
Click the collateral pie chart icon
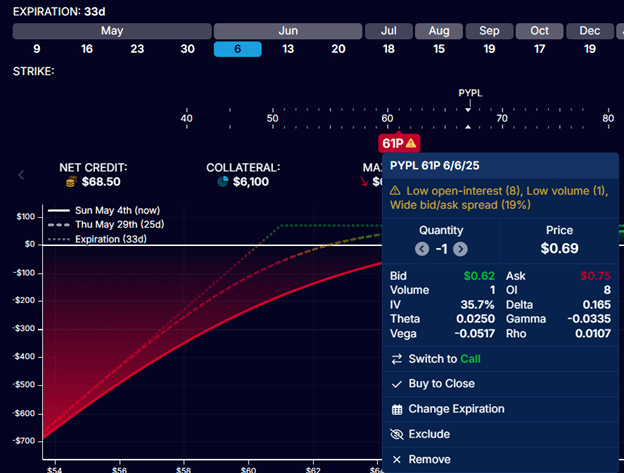tap(223, 182)
